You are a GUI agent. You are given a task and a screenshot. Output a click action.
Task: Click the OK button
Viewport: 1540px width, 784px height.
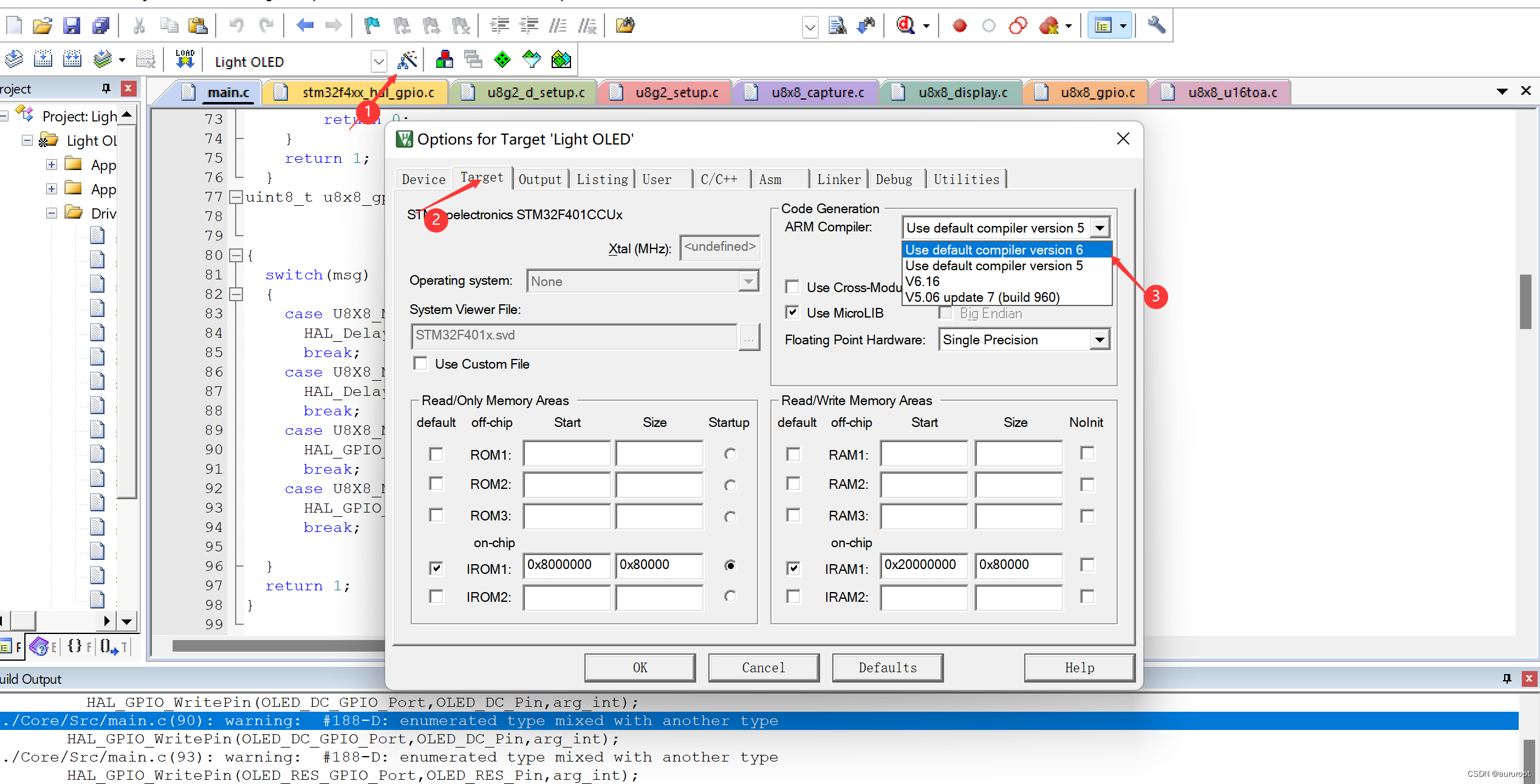click(x=640, y=667)
